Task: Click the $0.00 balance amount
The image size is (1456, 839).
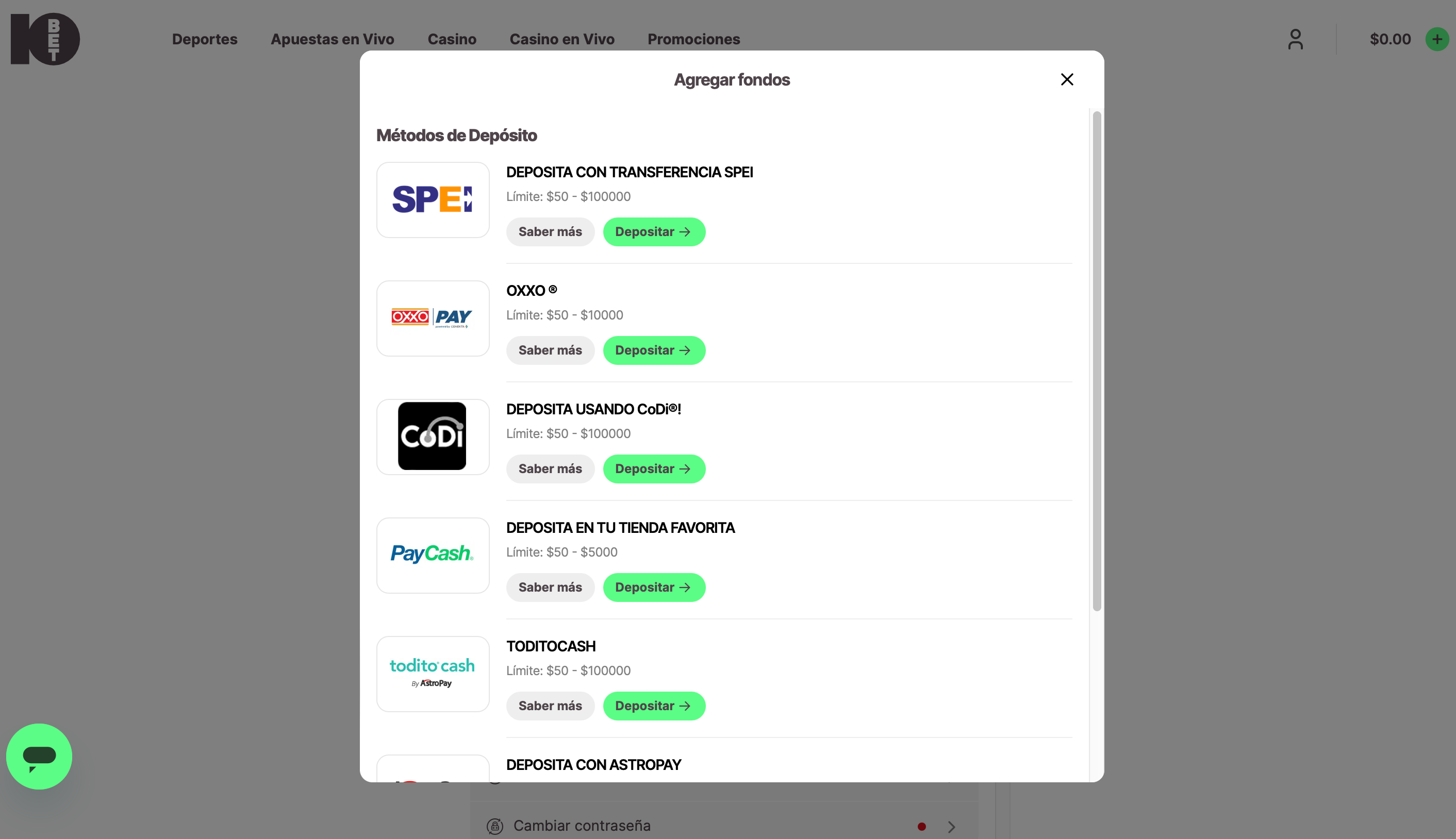Action: click(x=1391, y=39)
